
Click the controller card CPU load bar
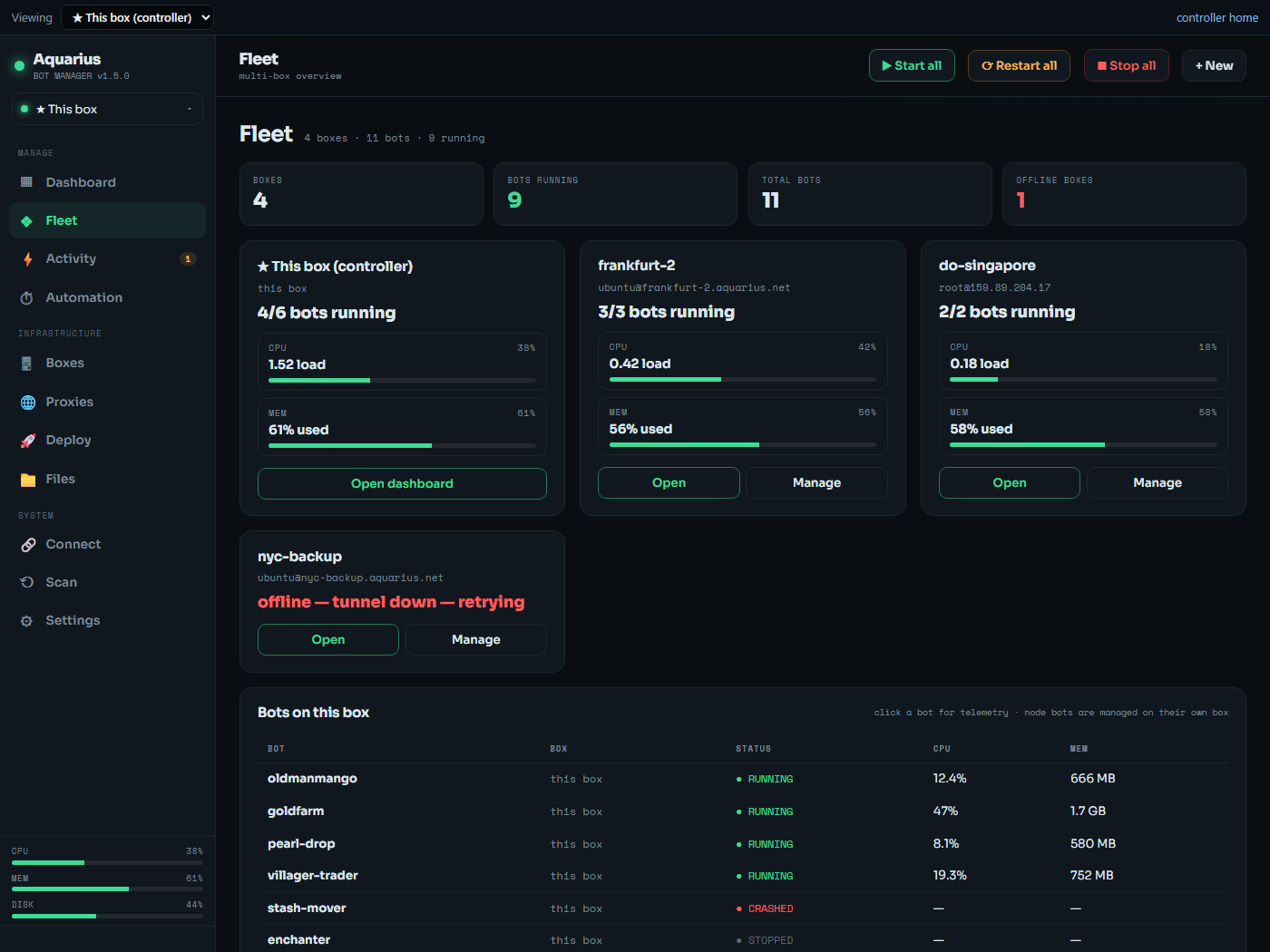(x=402, y=380)
